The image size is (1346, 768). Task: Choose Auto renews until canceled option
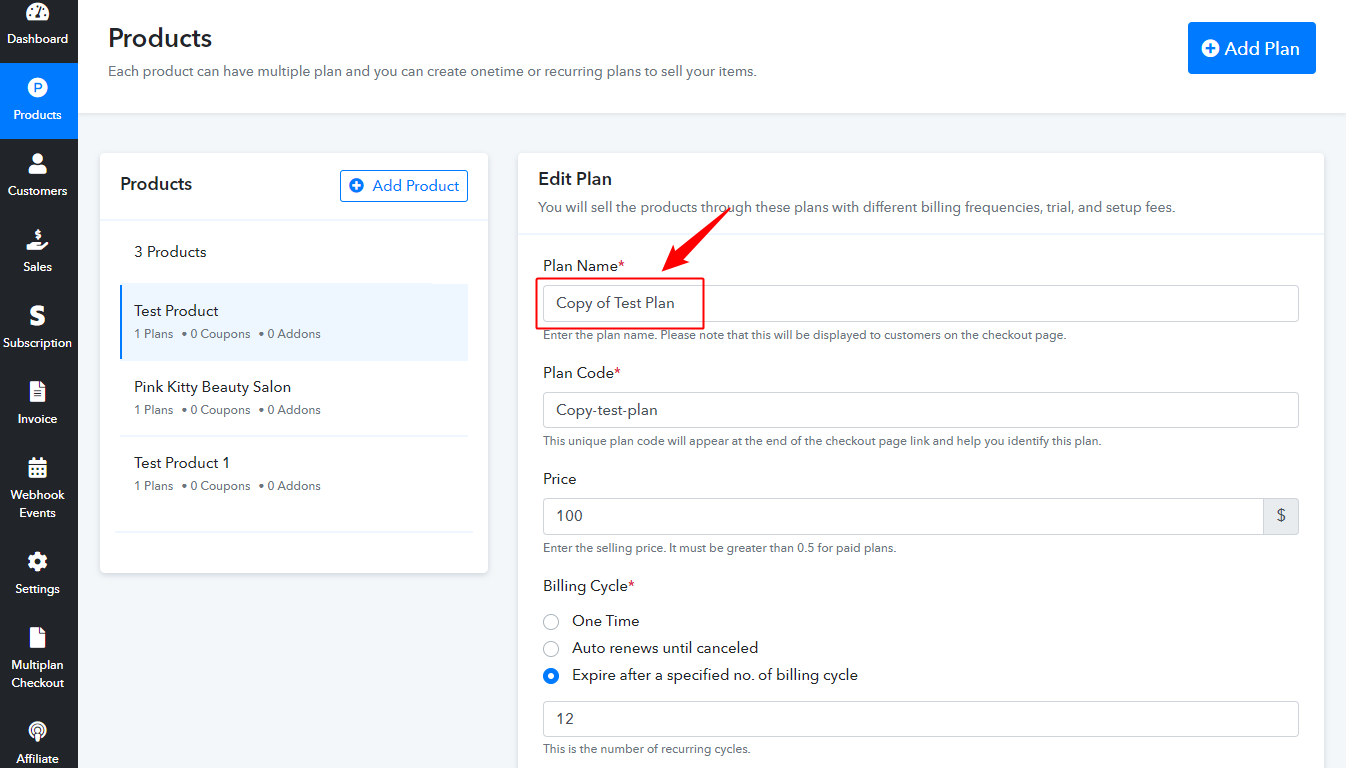point(551,648)
